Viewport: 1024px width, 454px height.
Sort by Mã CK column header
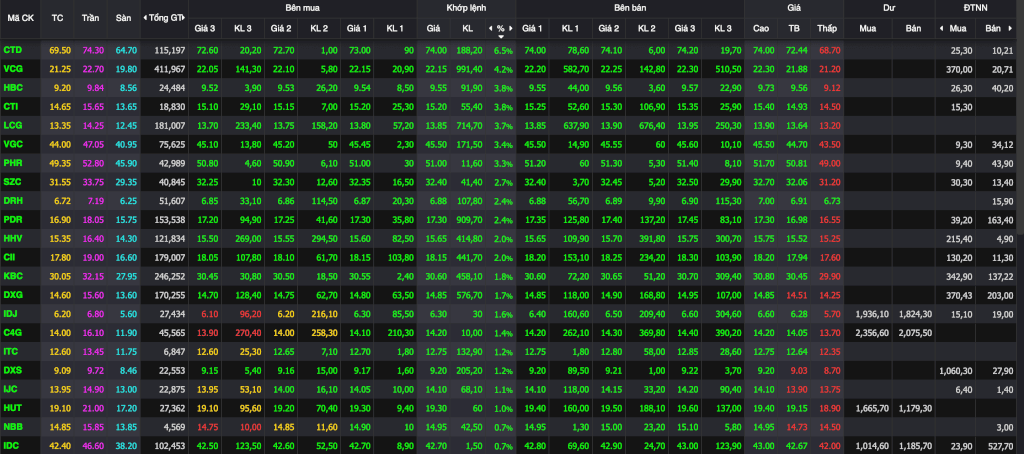(20, 18)
